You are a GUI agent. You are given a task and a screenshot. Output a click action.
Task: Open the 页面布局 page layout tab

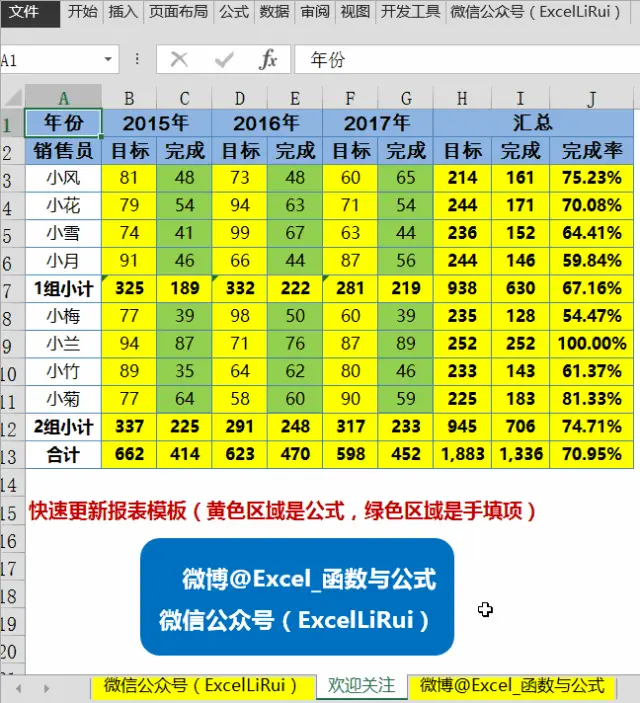point(178,12)
